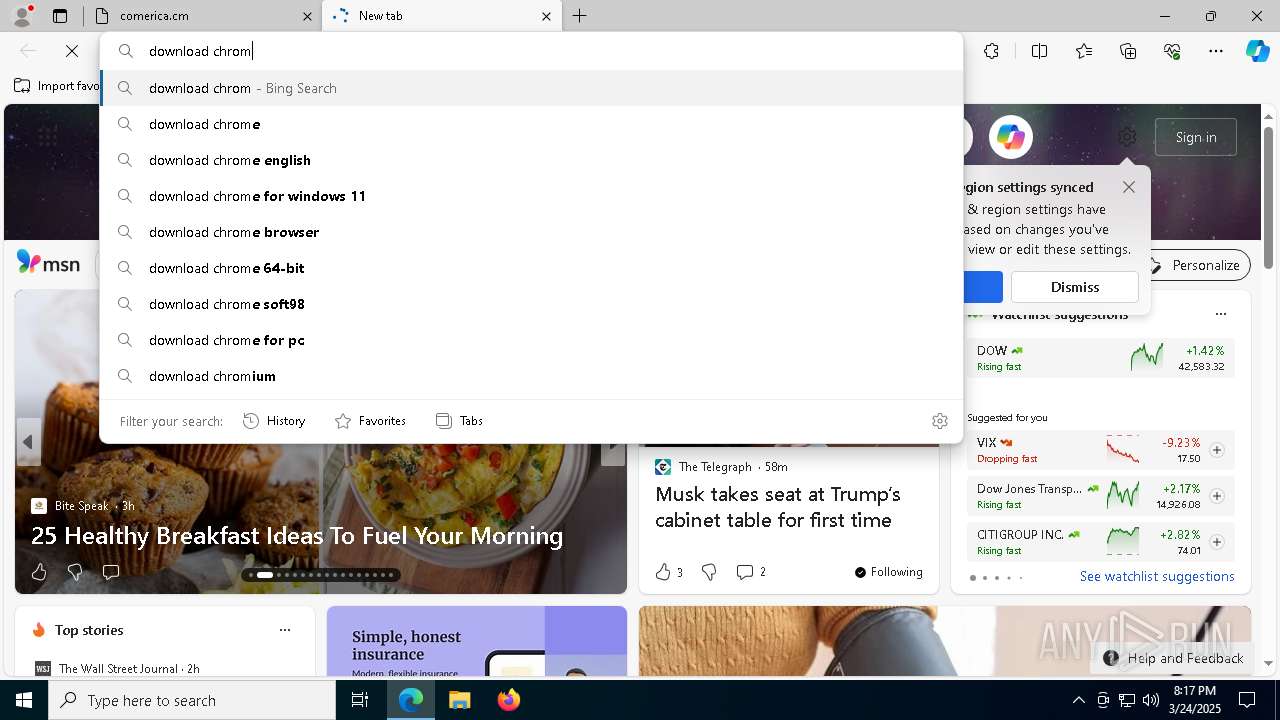Select suggestion download chrome browser

tap(532, 232)
